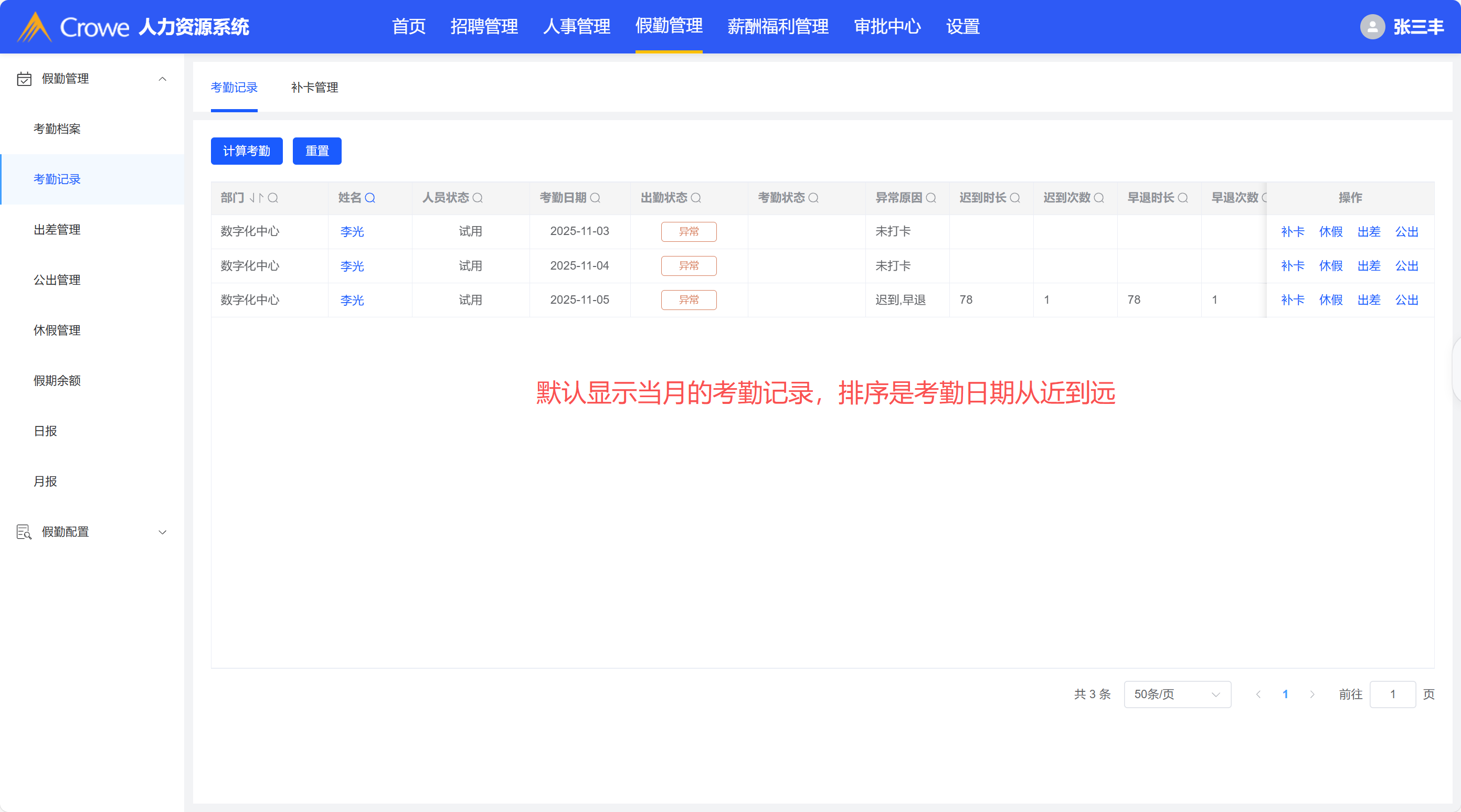Click 补卡 link for 2025-11-03 row
Screen dimensions: 1461x812
pyautogui.click(x=1292, y=231)
